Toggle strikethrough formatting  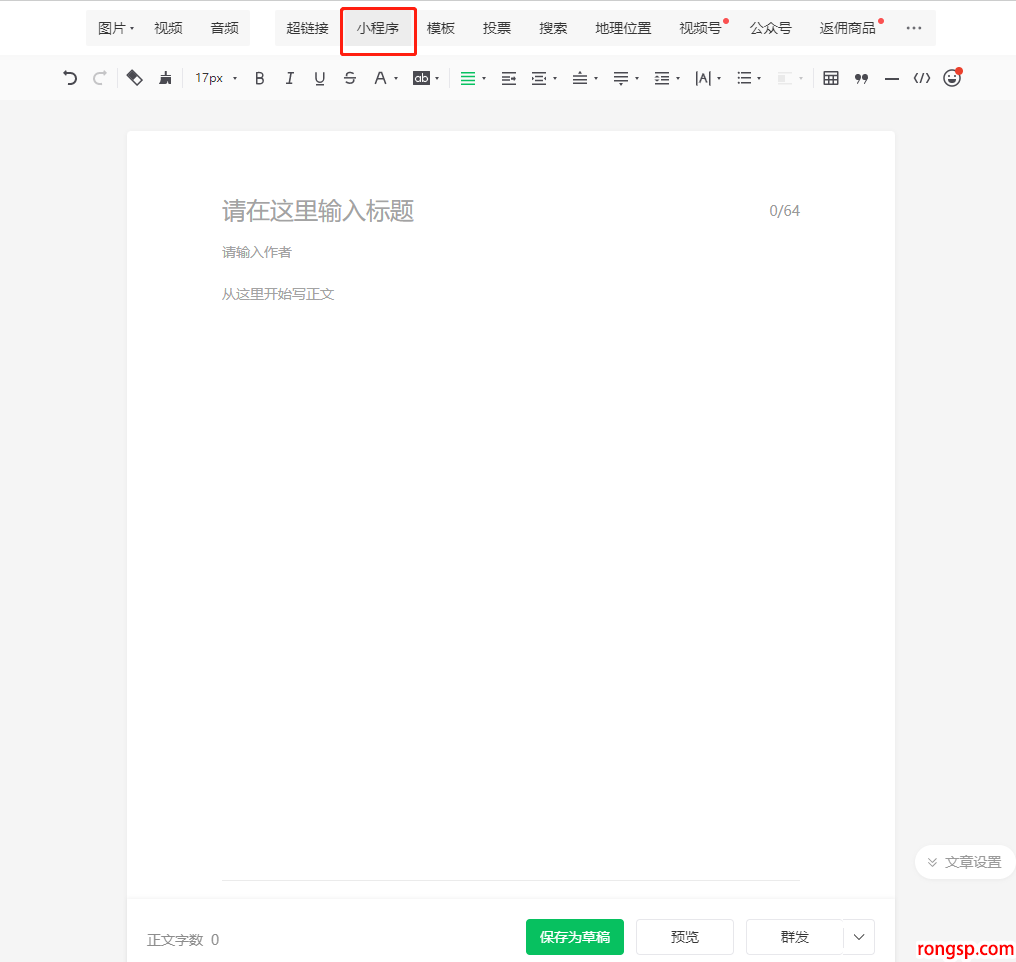350,78
